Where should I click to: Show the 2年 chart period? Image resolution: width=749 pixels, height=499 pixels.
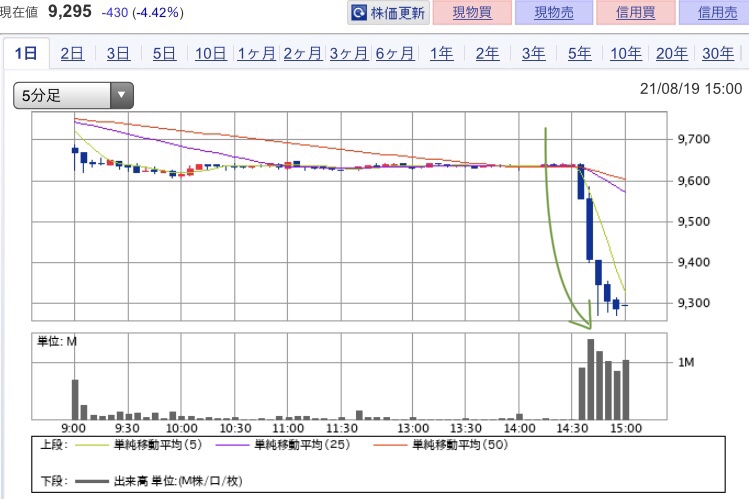(487, 53)
